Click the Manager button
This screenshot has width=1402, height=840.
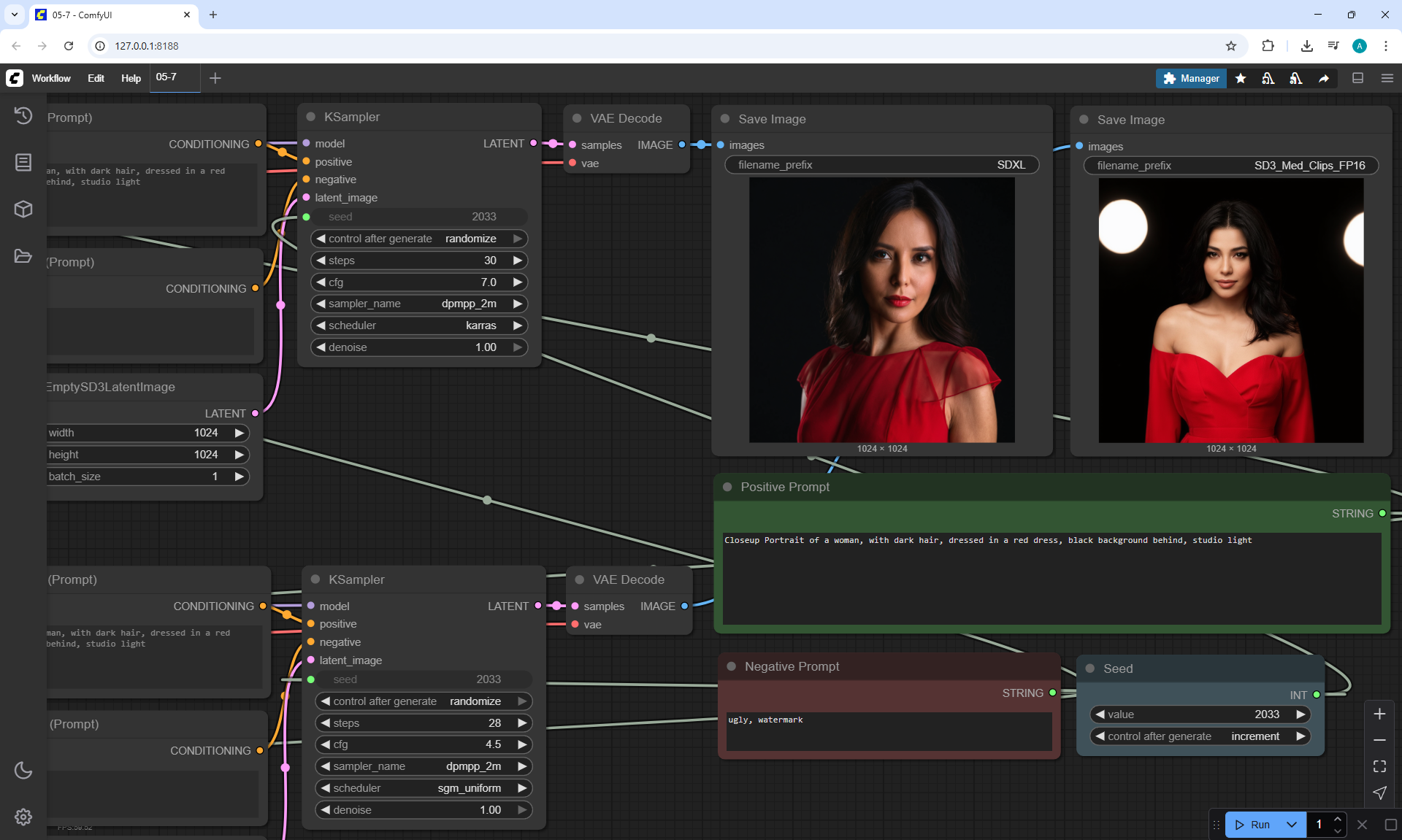point(1191,78)
